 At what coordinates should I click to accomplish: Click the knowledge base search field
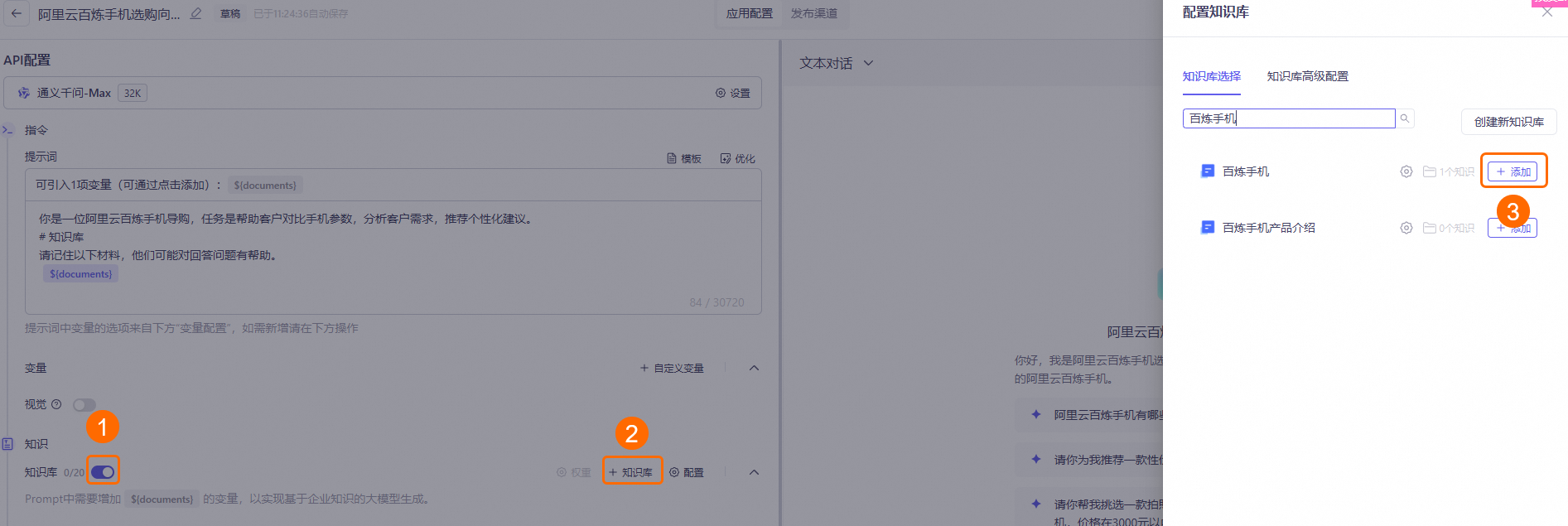point(1289,118)
